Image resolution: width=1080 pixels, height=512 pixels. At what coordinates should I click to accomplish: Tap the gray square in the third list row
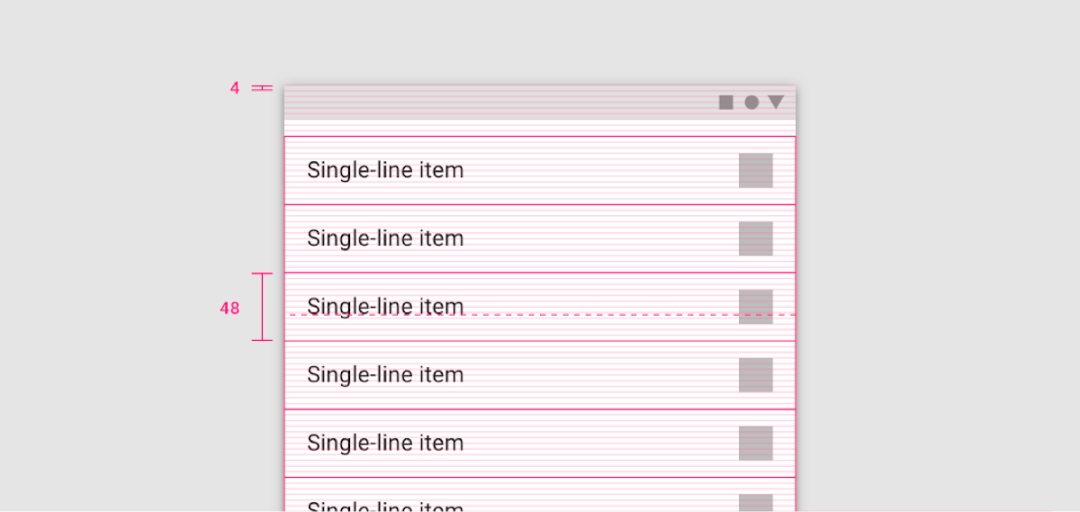tap(756, 306)
